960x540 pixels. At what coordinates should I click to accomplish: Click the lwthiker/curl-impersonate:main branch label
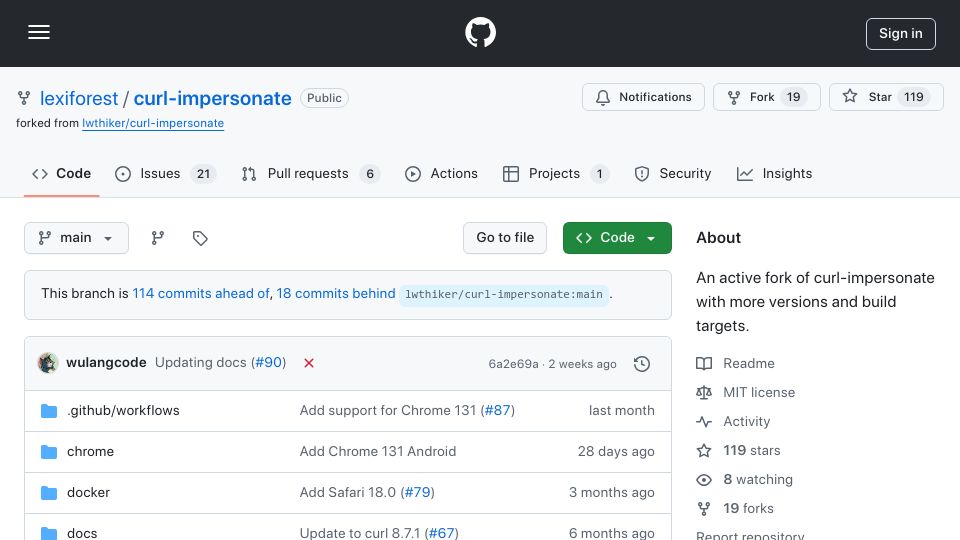tap(504, 294)
